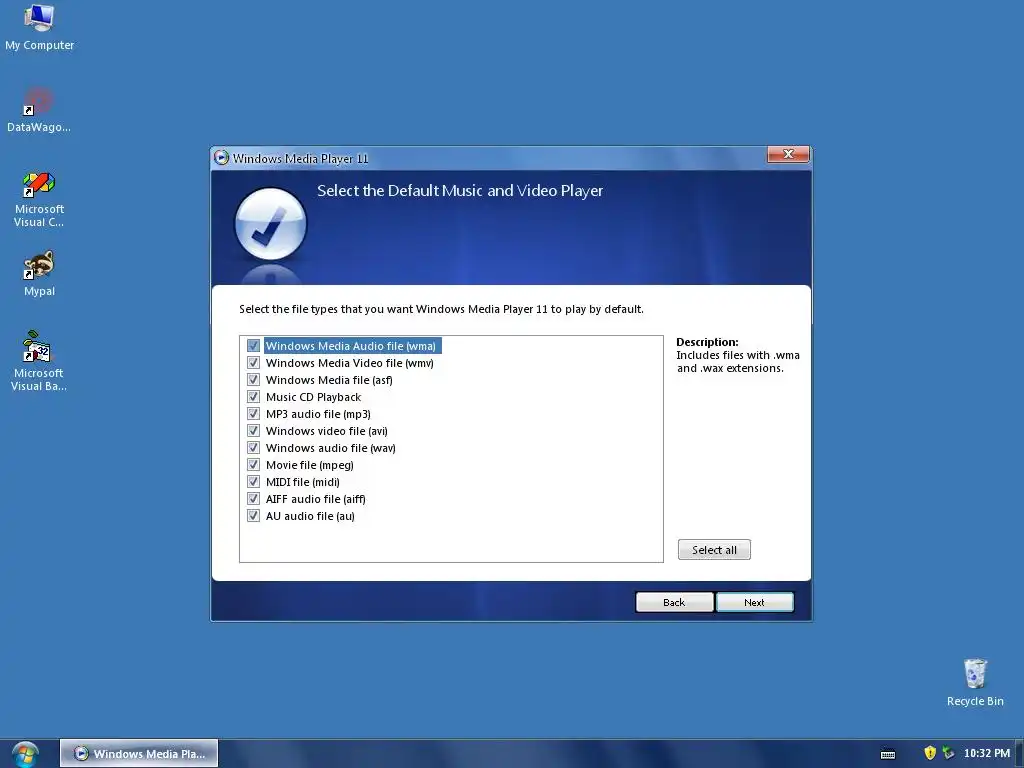Viewport: 1024px width, 768px height.
Task: Select the 'Windows Media Audio file (wma)' text
Action: point(351,346)
